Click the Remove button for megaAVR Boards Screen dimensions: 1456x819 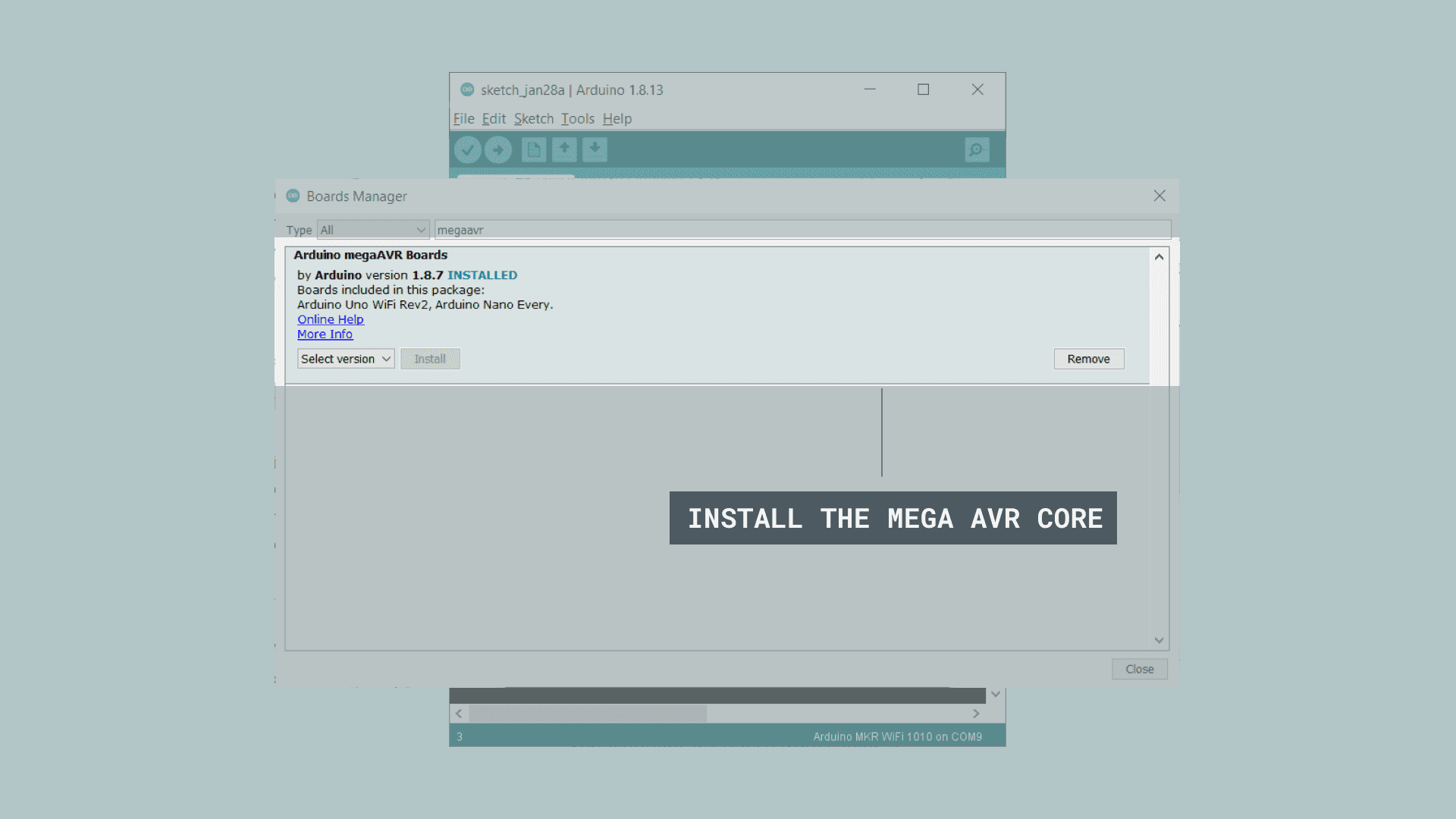point(1088,359)
